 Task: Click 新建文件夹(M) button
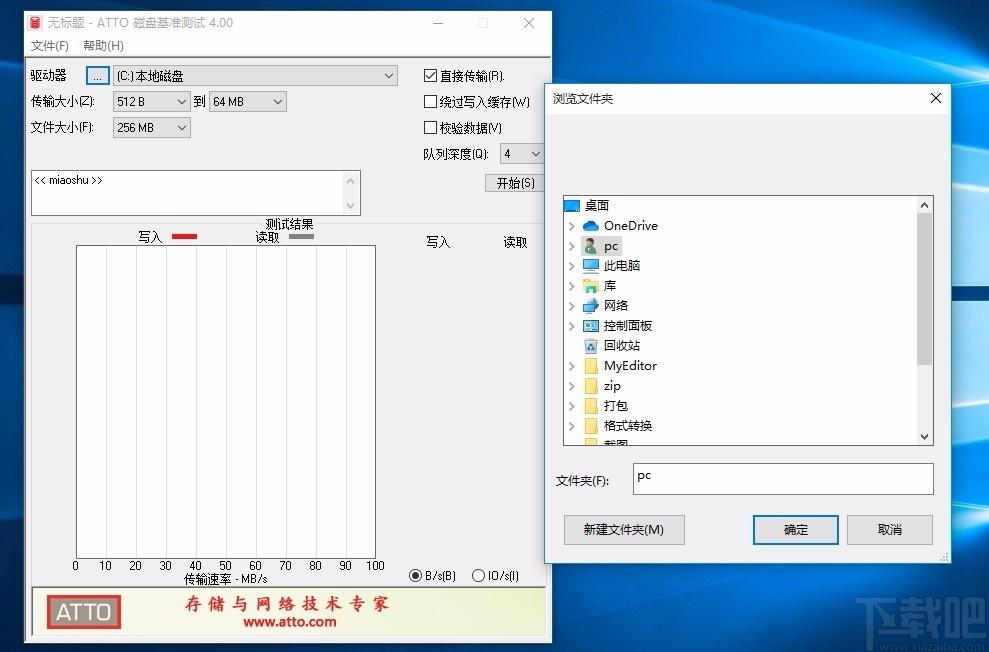tap(624, 530)
